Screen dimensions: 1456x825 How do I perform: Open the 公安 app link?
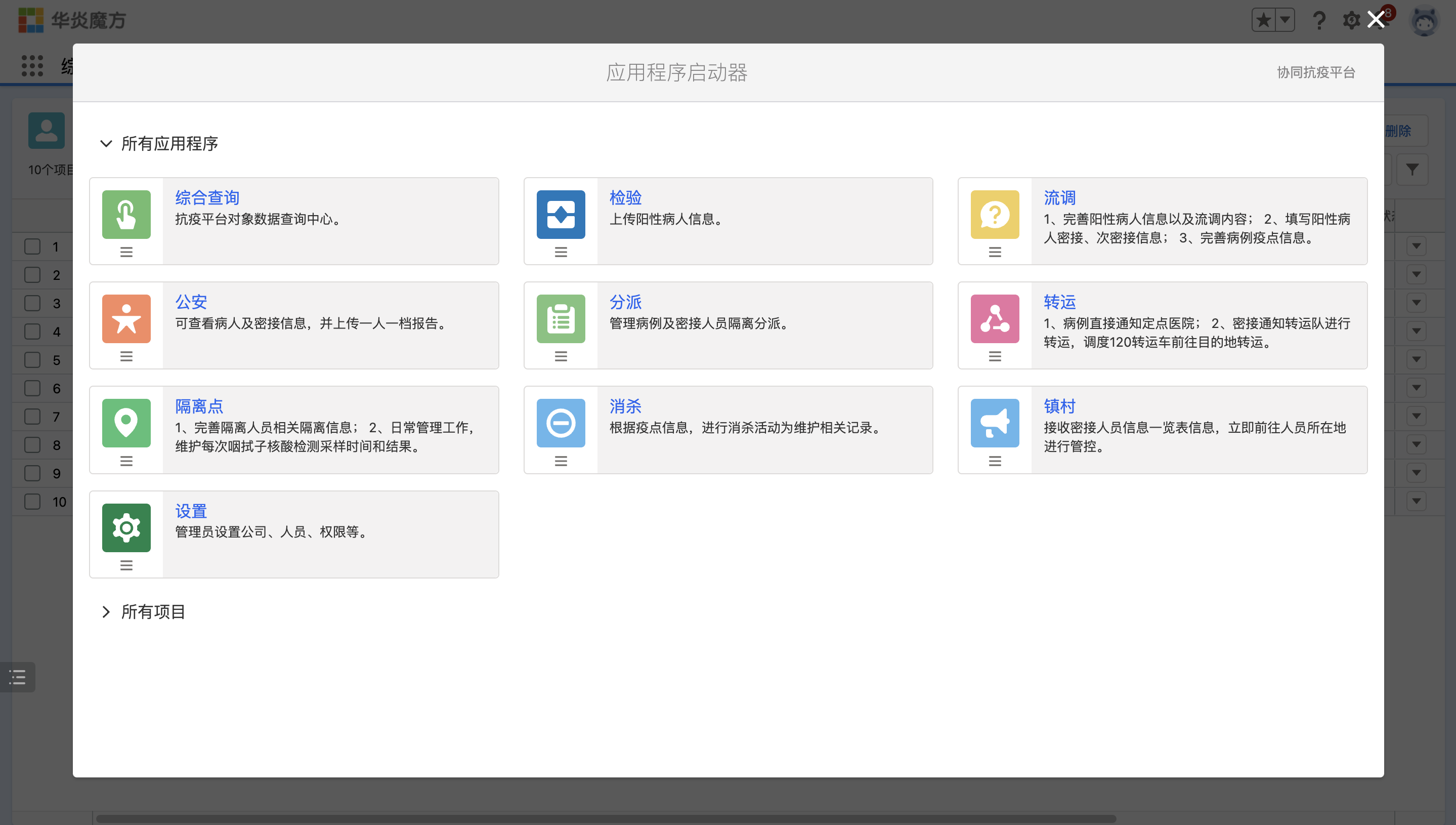pos(191,302)
